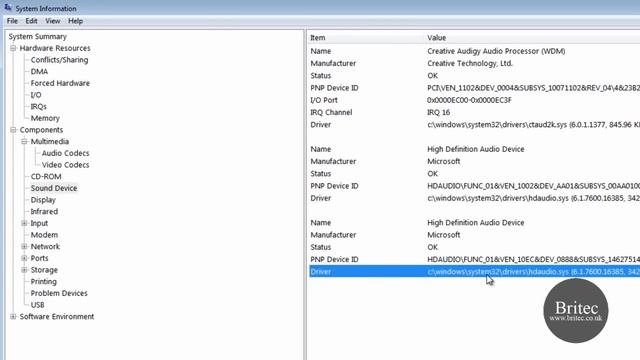640x360 pixels.
Task: Select Input tree item
Action: [x=39, y=223]
